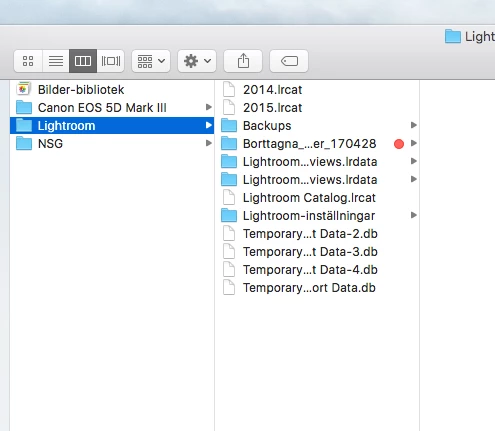Expand arrow next to Backups

click(x=414, y=125)
